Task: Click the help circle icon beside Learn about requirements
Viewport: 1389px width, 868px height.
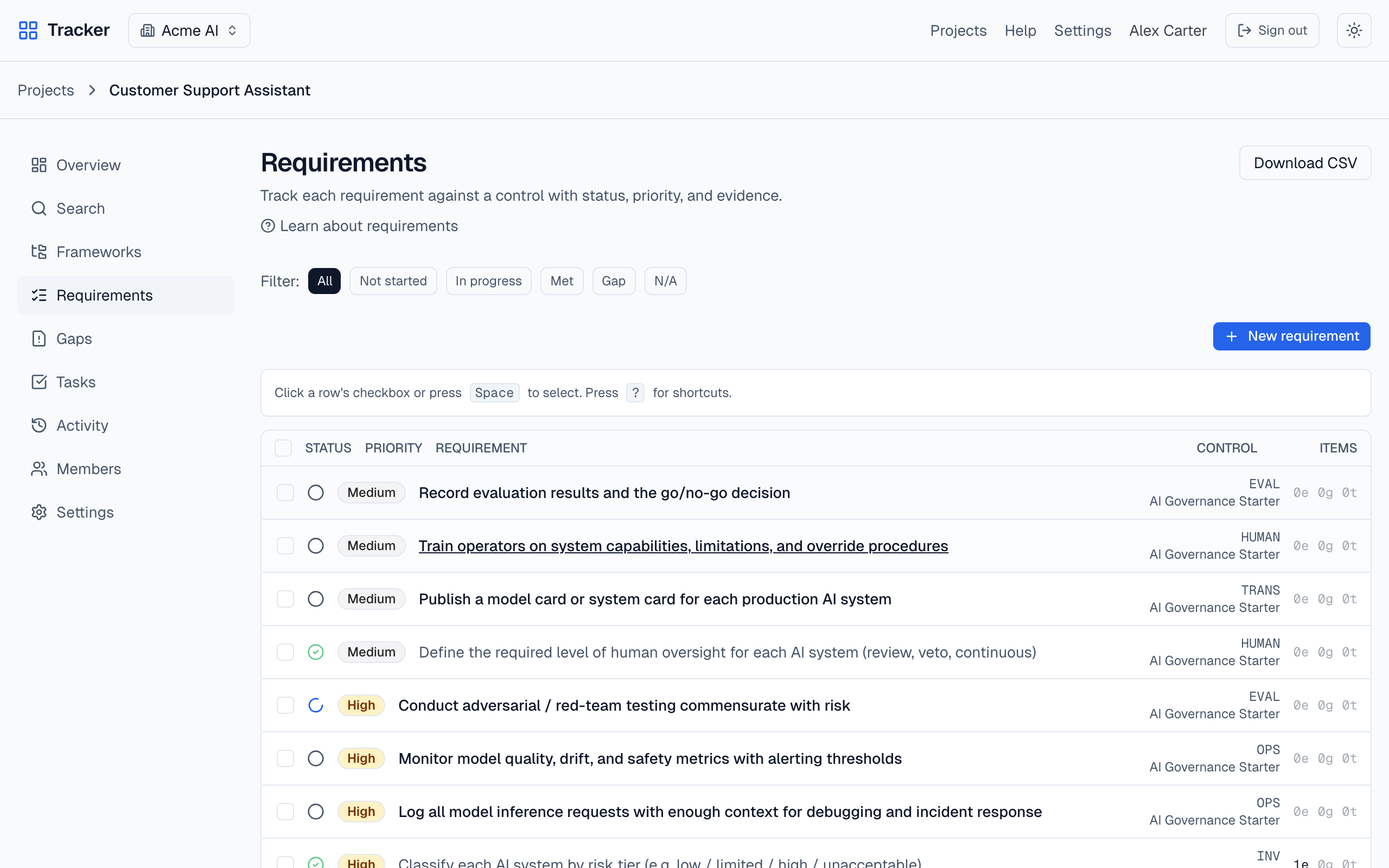Action: 267,226
